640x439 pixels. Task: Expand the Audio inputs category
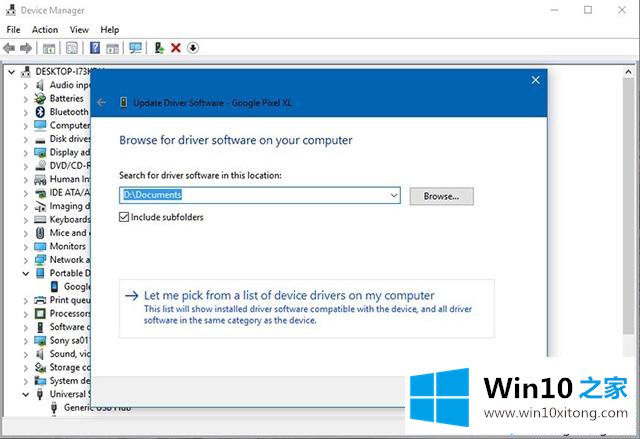26,86
